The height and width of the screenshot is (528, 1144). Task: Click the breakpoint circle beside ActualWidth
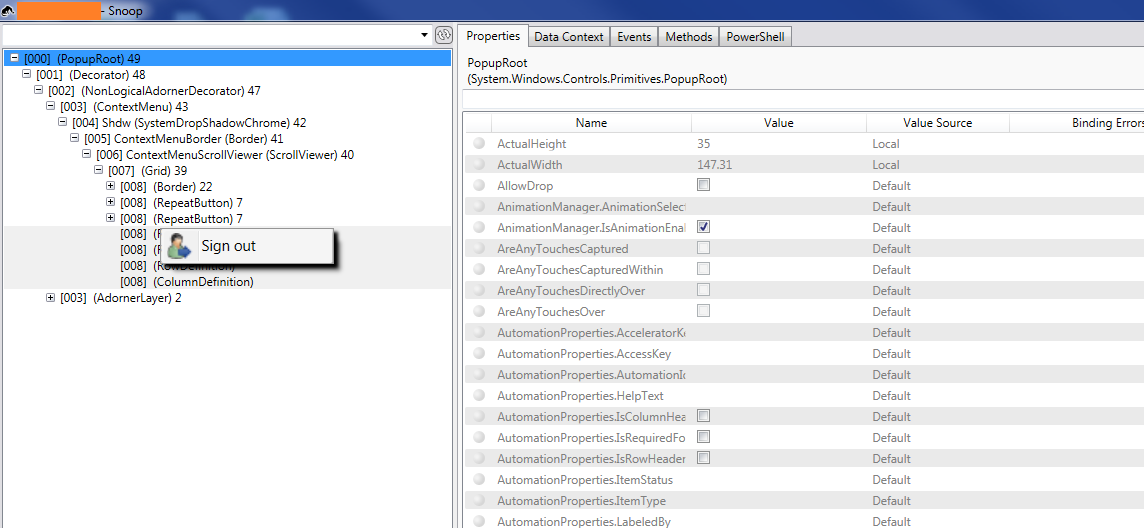click(x=480, y=165)
